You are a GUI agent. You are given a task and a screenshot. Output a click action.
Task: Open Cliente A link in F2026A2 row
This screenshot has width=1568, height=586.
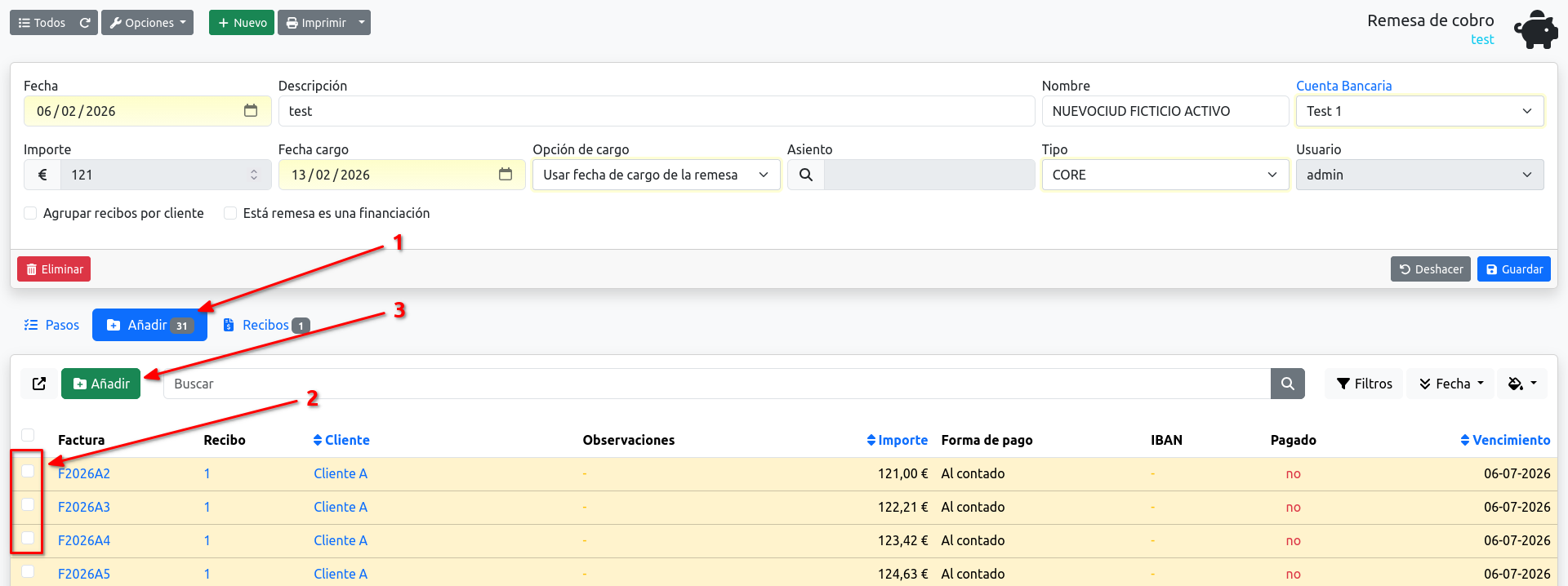coord(341,473)
